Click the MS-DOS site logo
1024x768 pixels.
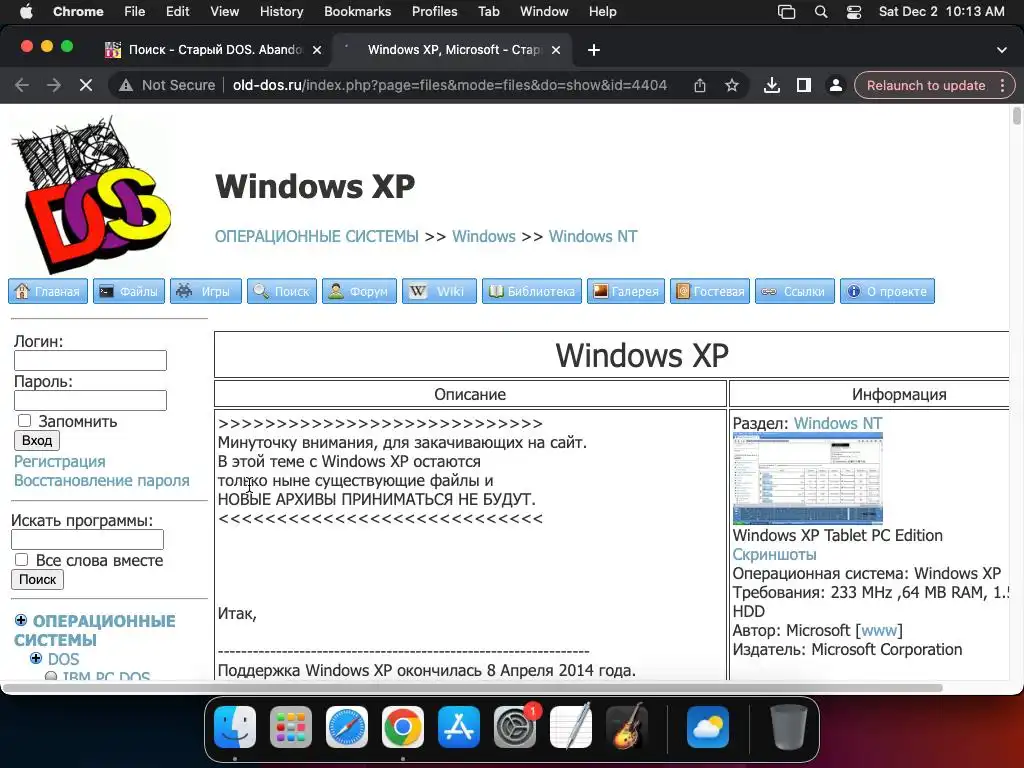pyautogui.click(x=91, y=194)
